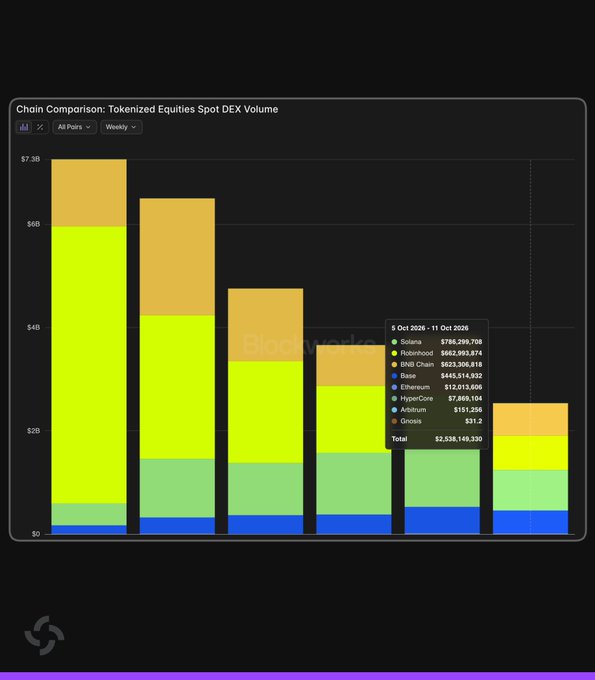
Task: Click the BNB Chain orange dot in tooltip
Action: point(394,364)
